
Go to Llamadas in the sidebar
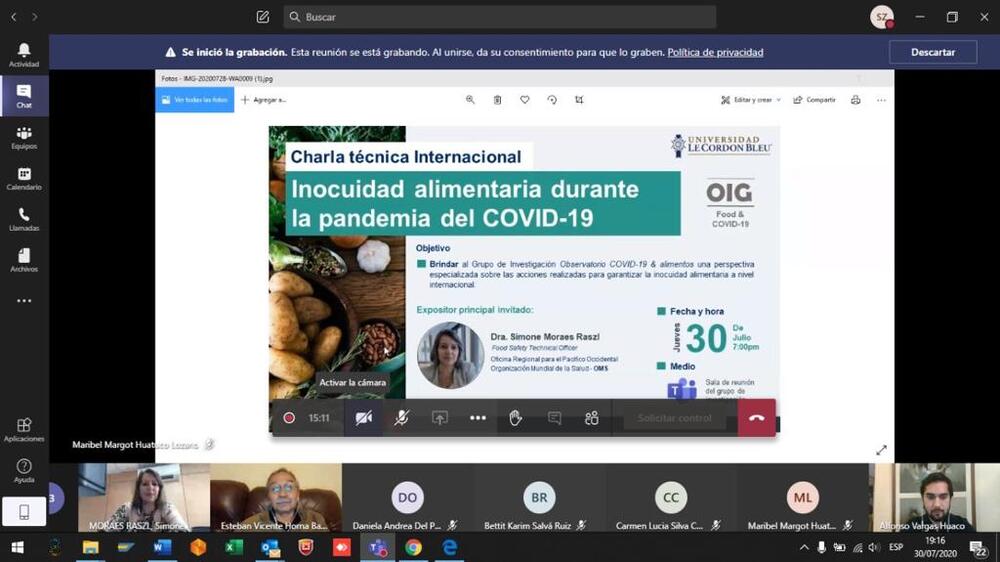click(x=24, y=220)
